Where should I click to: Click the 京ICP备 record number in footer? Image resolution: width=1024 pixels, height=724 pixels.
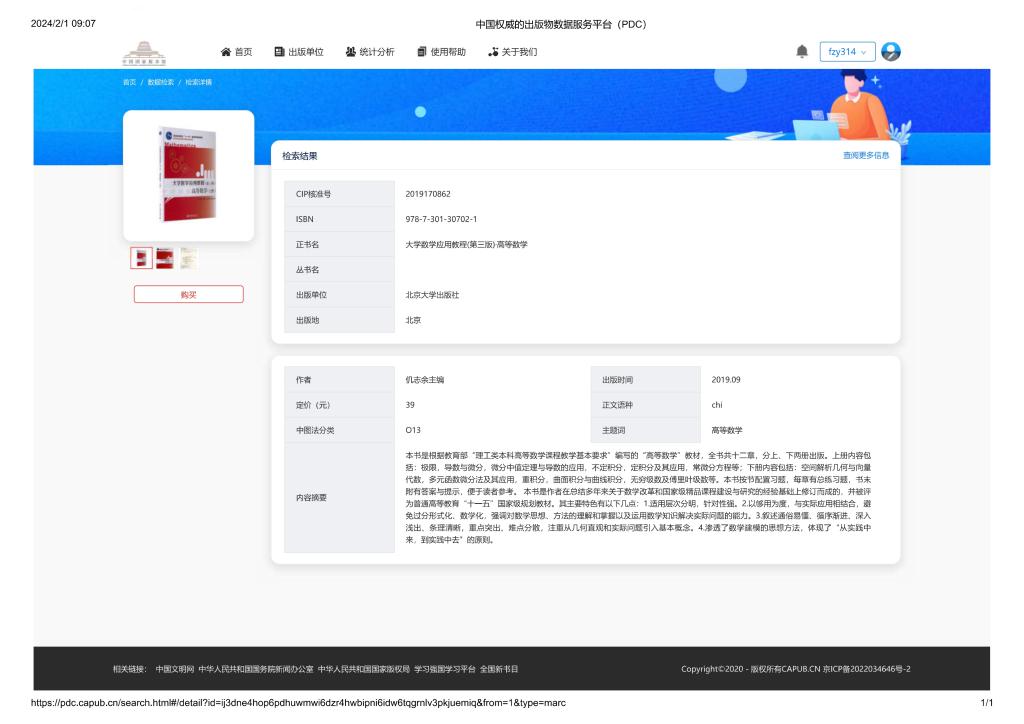point(867,669)
